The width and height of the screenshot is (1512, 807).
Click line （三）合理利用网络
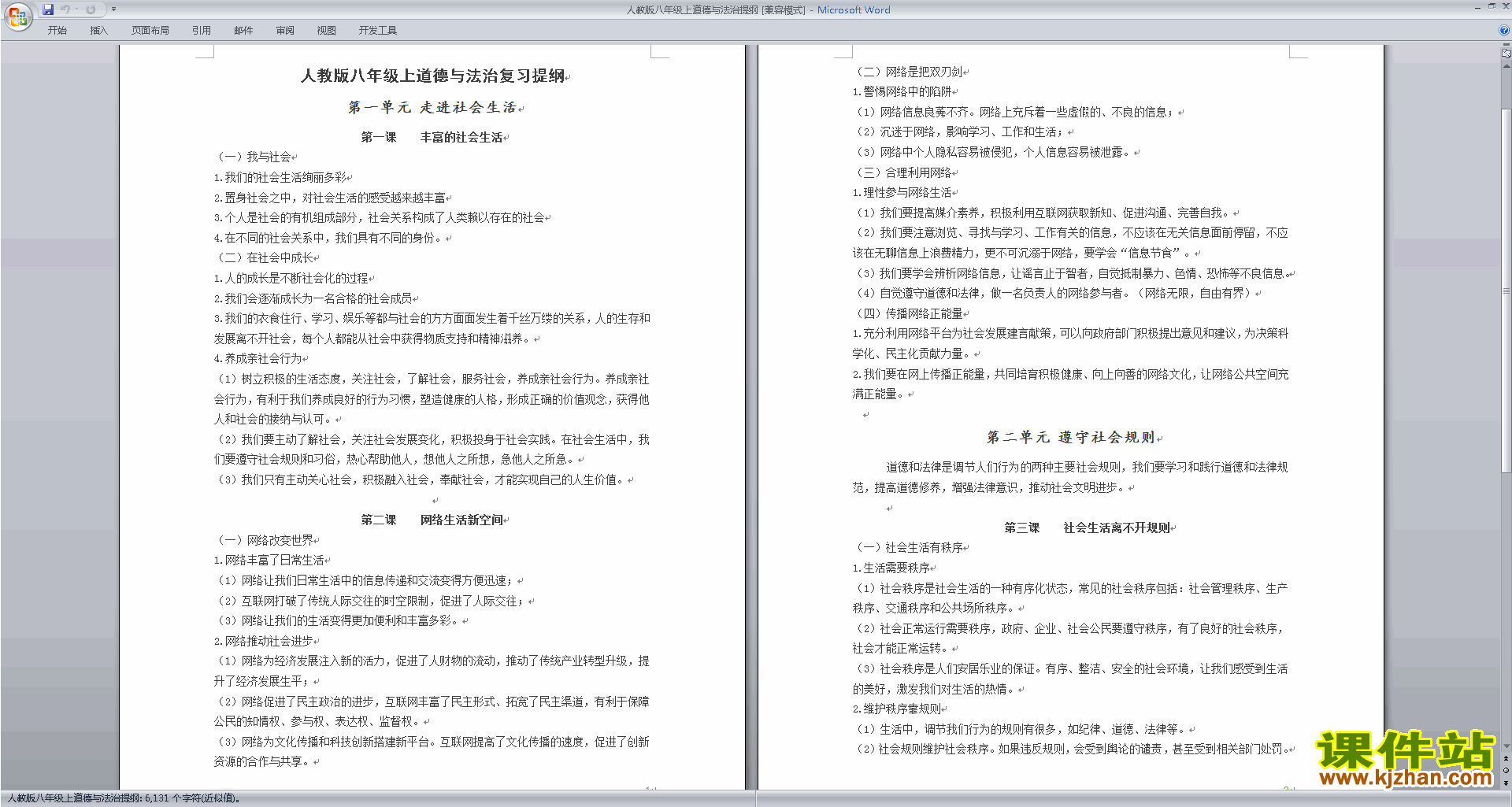tap(902, 172)
